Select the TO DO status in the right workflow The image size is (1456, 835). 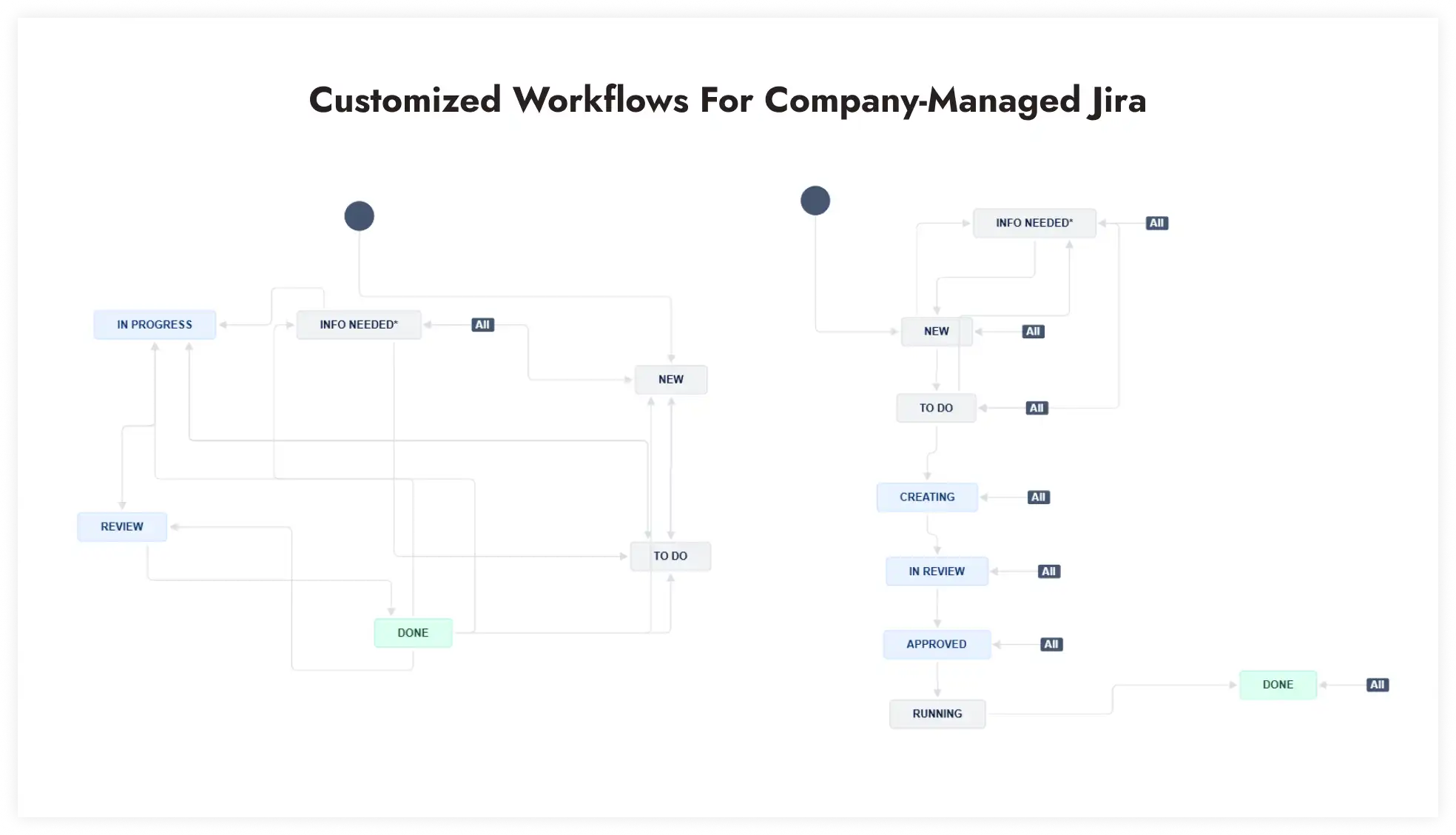point(936,409)
